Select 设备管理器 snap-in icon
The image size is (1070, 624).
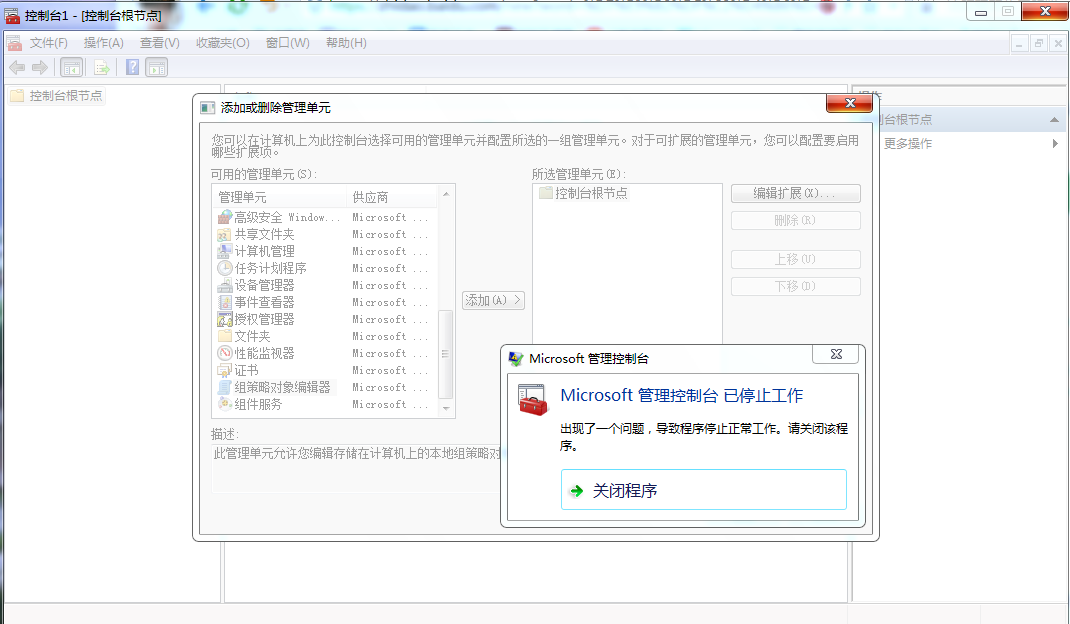[225, 285]
